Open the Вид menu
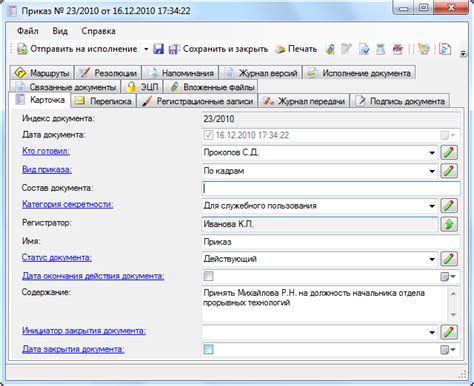 click(x=60, y=31)
